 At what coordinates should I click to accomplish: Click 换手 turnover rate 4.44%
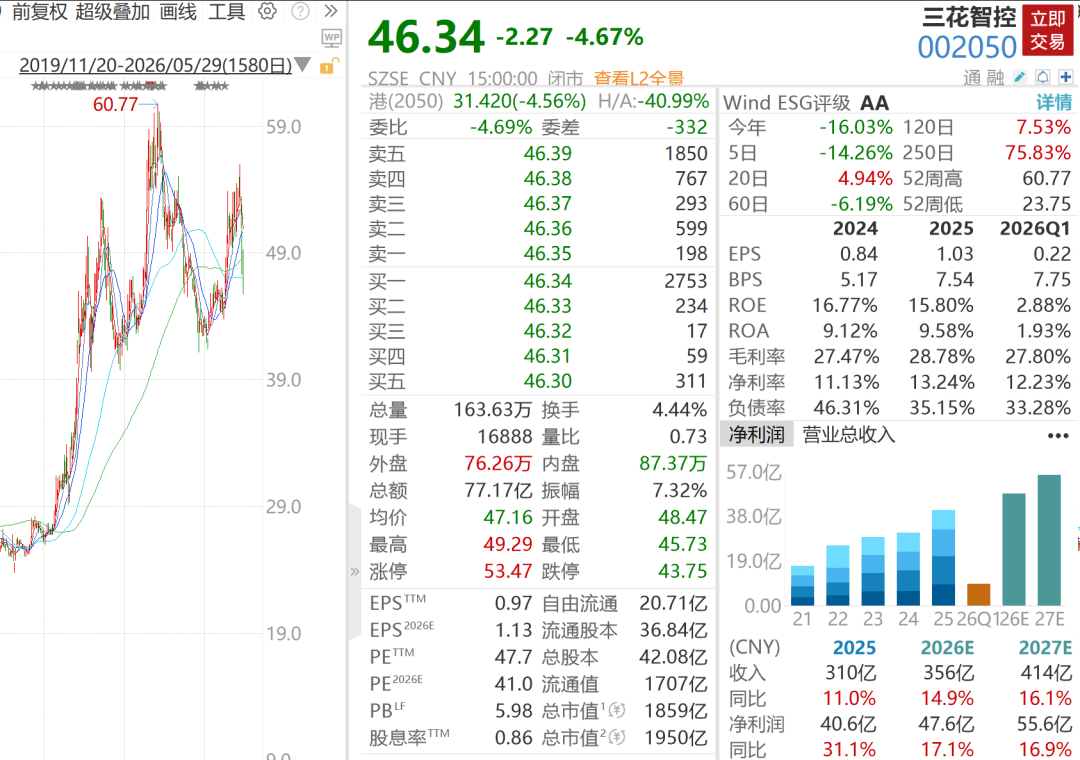click(680, 410)
